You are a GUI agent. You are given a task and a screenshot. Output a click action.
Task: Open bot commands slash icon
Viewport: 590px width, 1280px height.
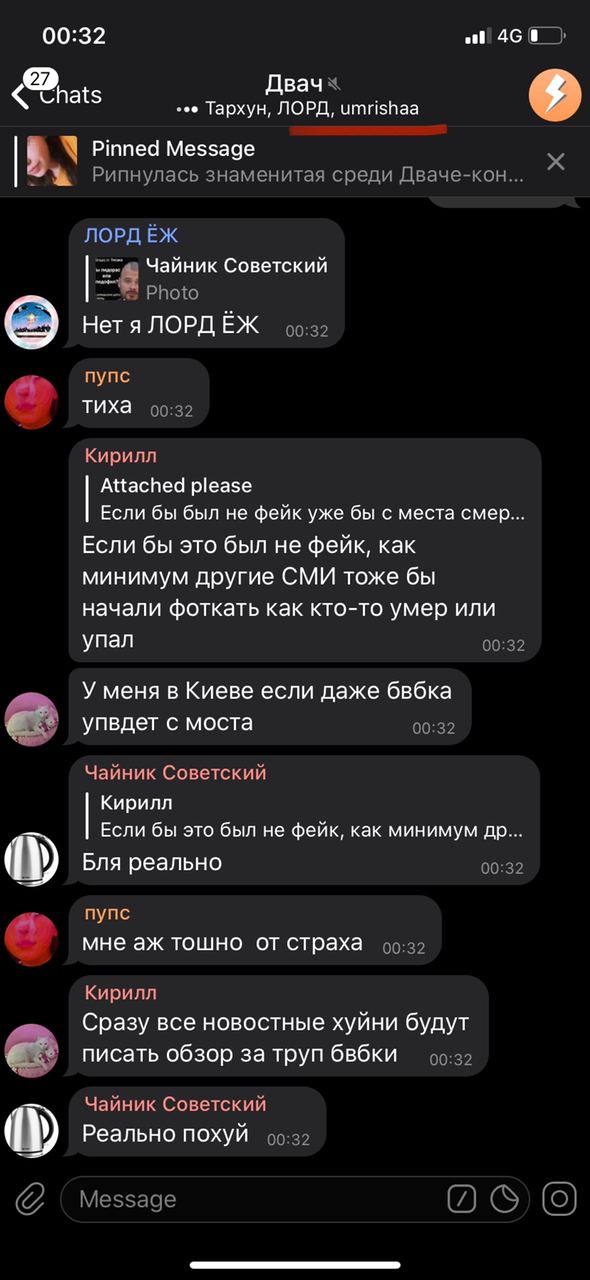pyautogui.click(x=461, y=1198)
